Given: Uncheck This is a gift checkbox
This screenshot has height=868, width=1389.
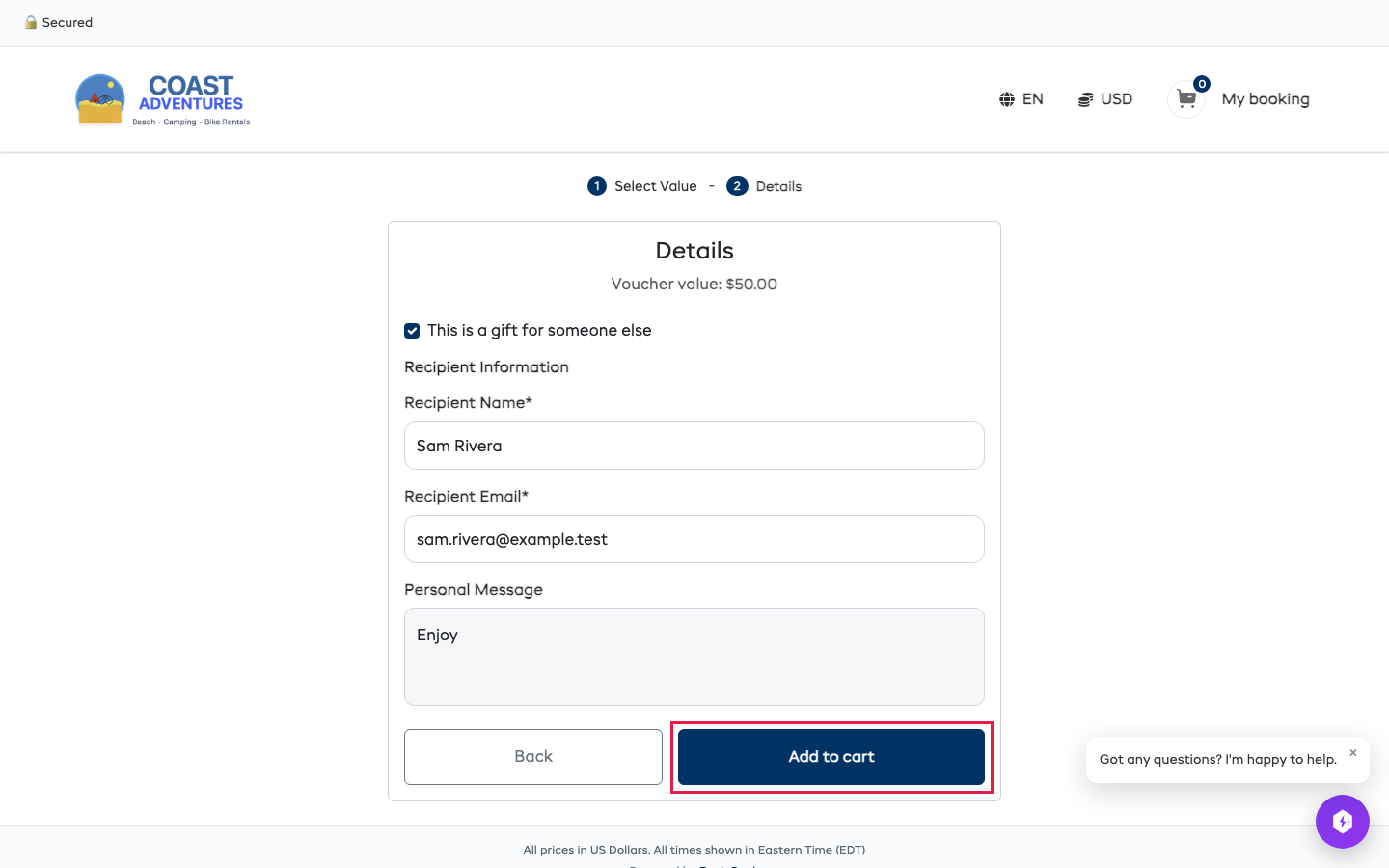Looking at the screenshot, I should (412, 331).
